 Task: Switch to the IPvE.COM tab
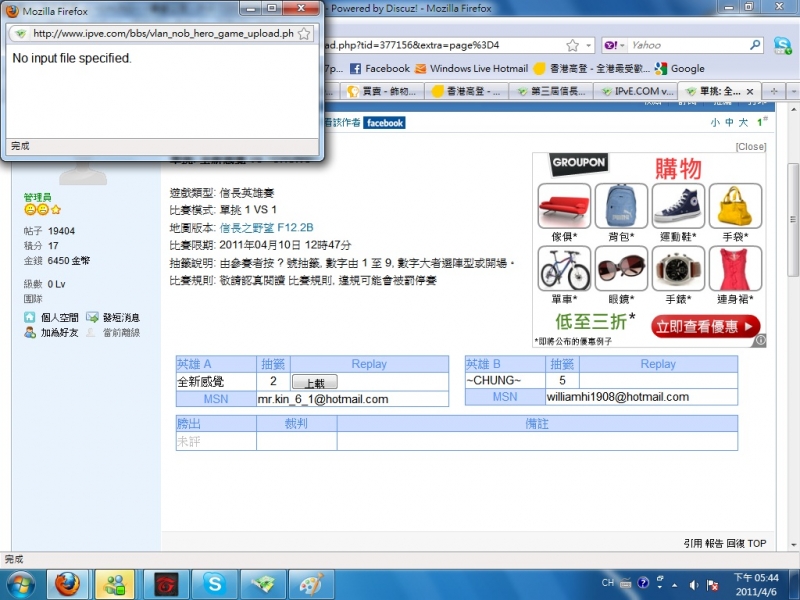[x=640, y=90]
